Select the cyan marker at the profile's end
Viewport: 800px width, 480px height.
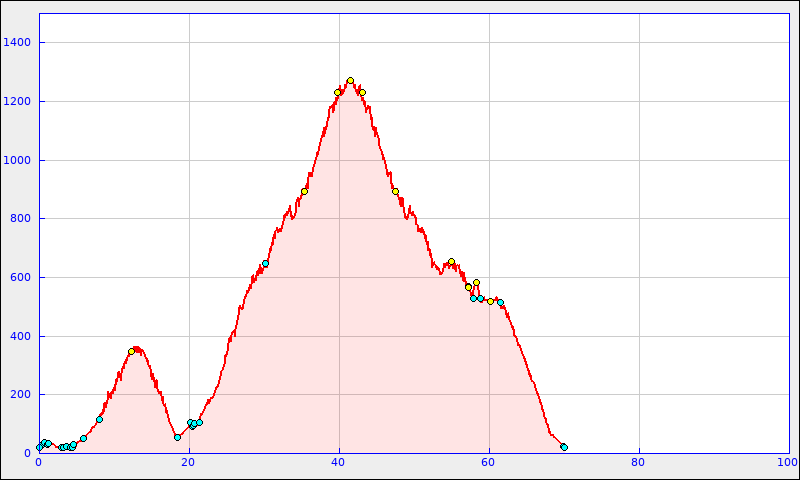coord(564,447)
